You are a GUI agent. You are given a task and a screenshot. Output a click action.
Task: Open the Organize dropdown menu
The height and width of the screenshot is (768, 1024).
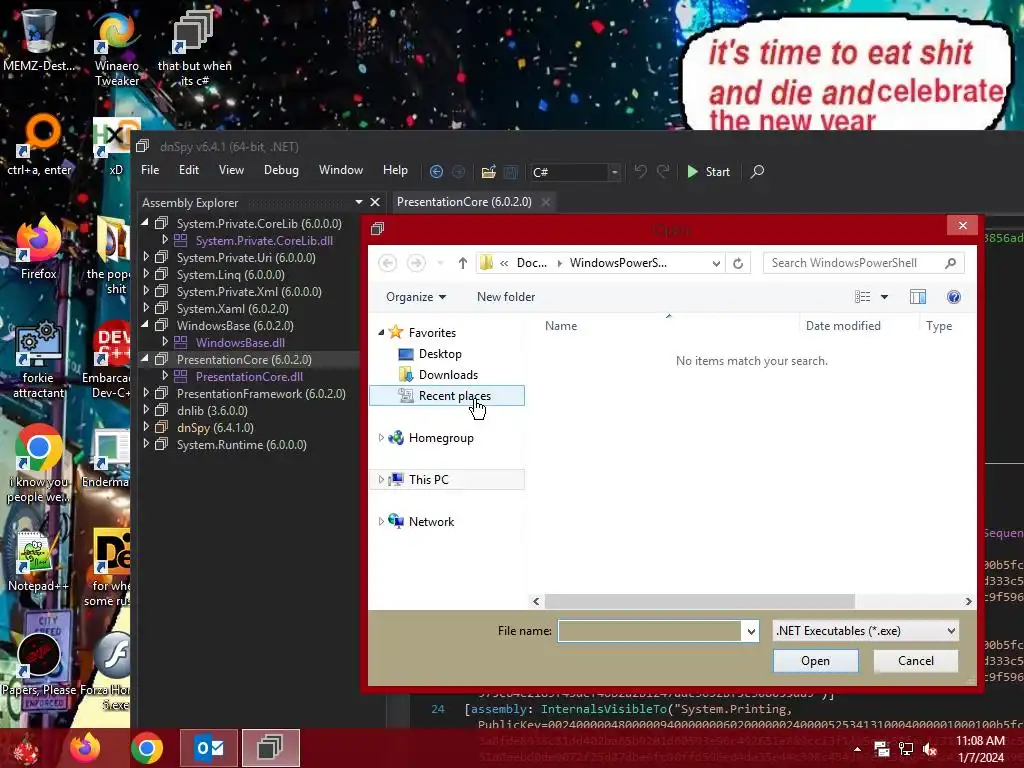[x=416, y=296]
